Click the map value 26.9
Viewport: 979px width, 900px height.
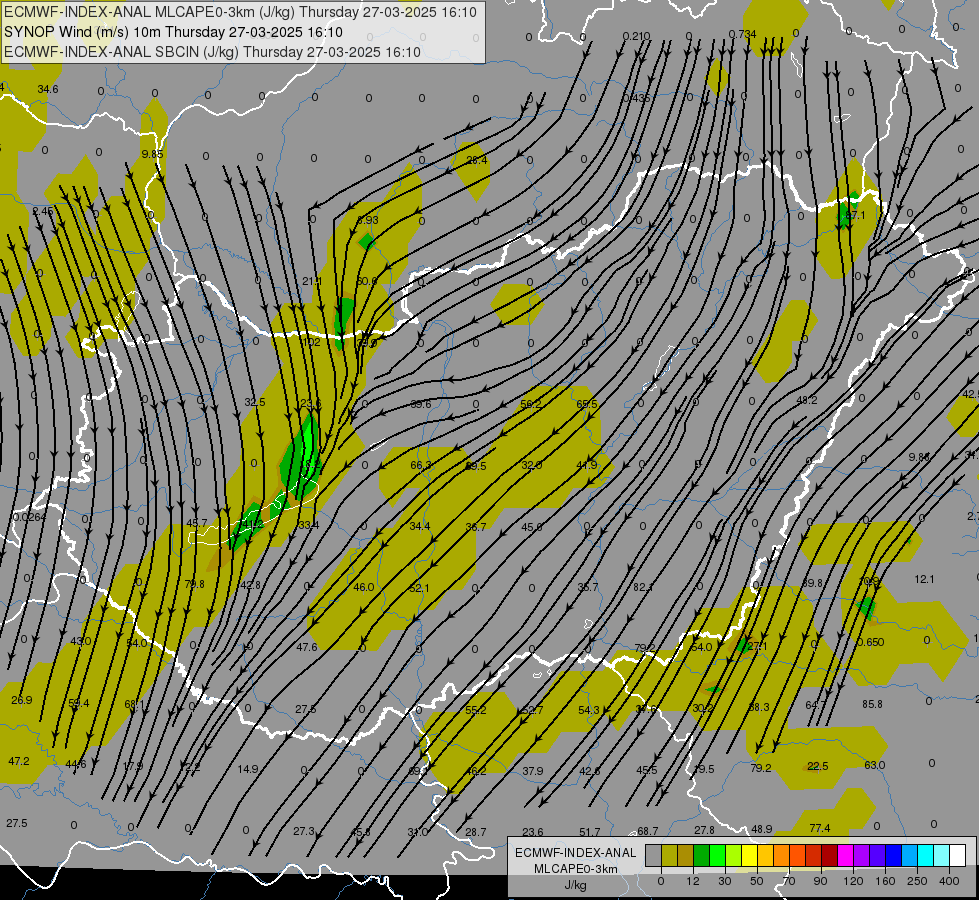tap(21, 700)
